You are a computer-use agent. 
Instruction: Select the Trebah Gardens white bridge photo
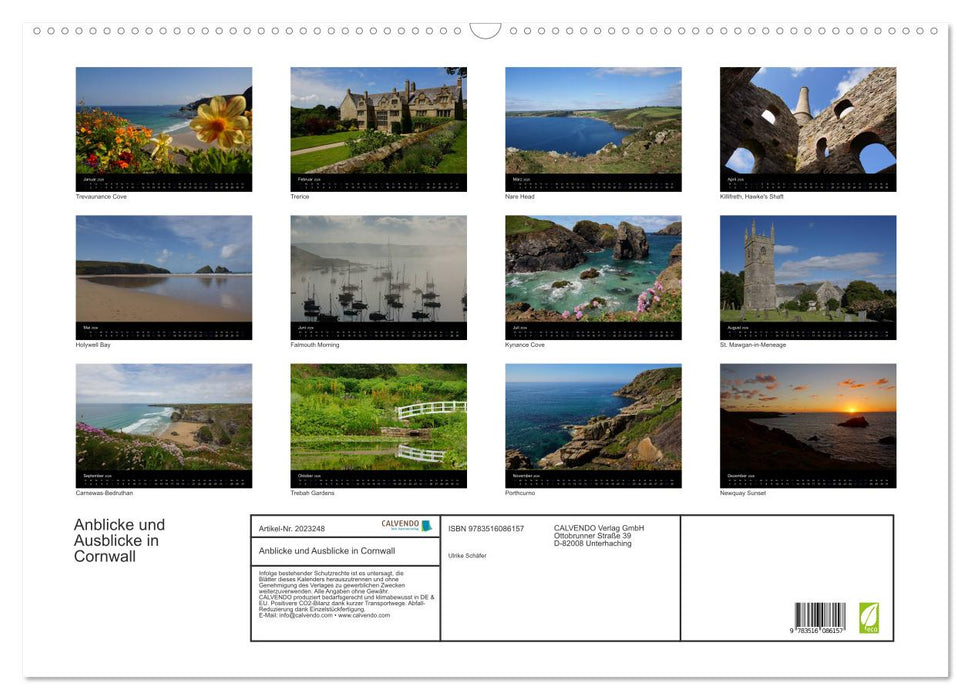click(378, 417)
